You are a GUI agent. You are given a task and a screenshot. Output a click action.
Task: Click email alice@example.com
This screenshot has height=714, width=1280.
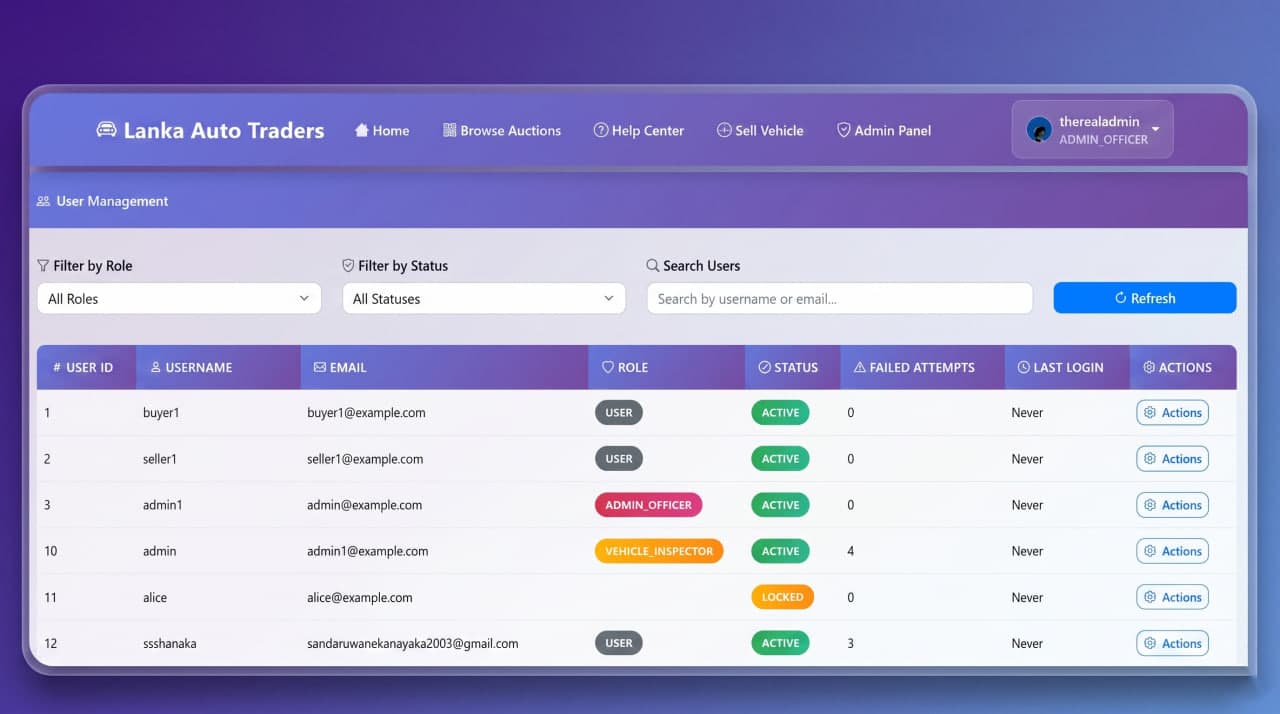(x=360, y=597)
